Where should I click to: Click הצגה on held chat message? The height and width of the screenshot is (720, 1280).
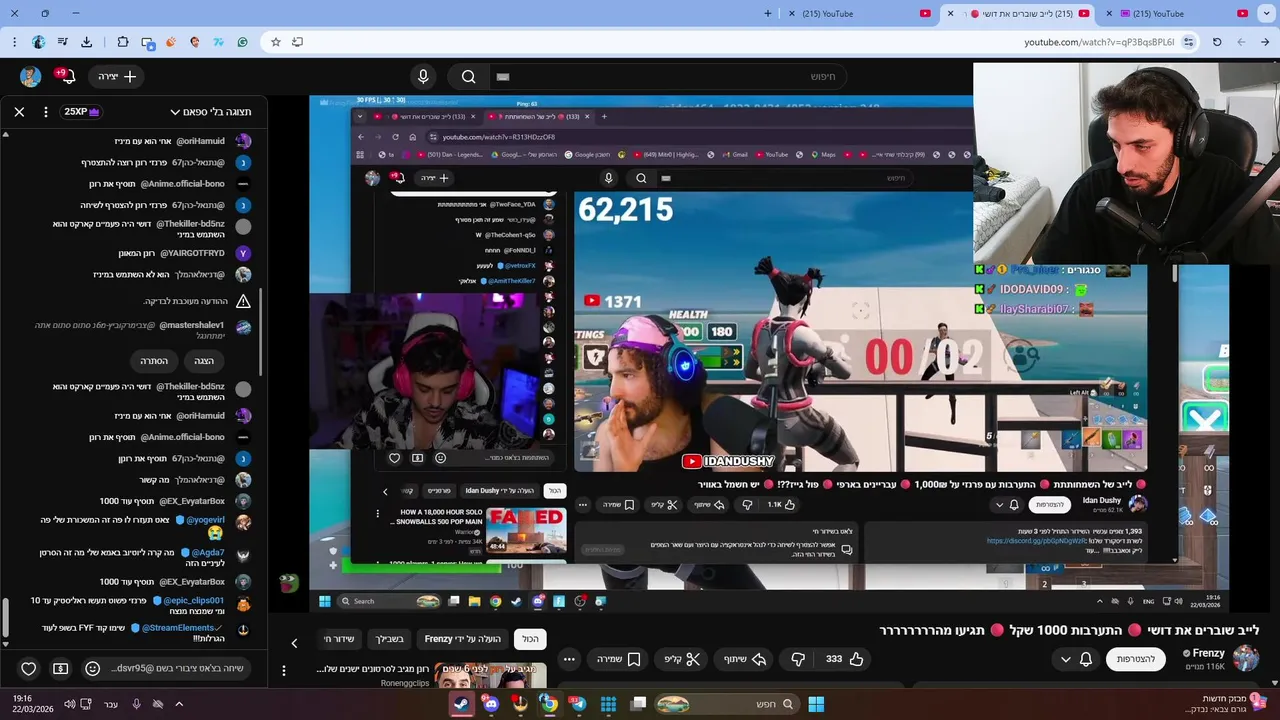[204, 361]
